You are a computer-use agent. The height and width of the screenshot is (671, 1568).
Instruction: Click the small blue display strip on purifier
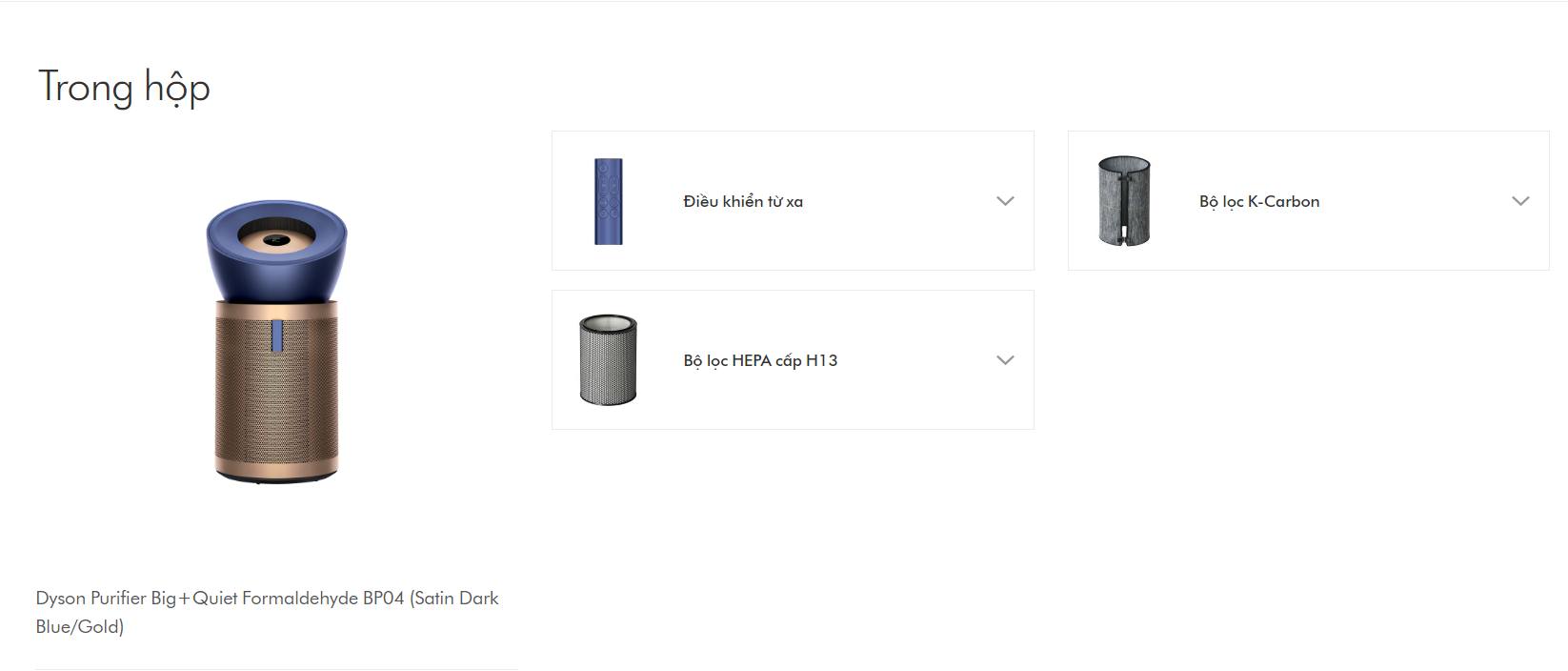coord(276,335)
